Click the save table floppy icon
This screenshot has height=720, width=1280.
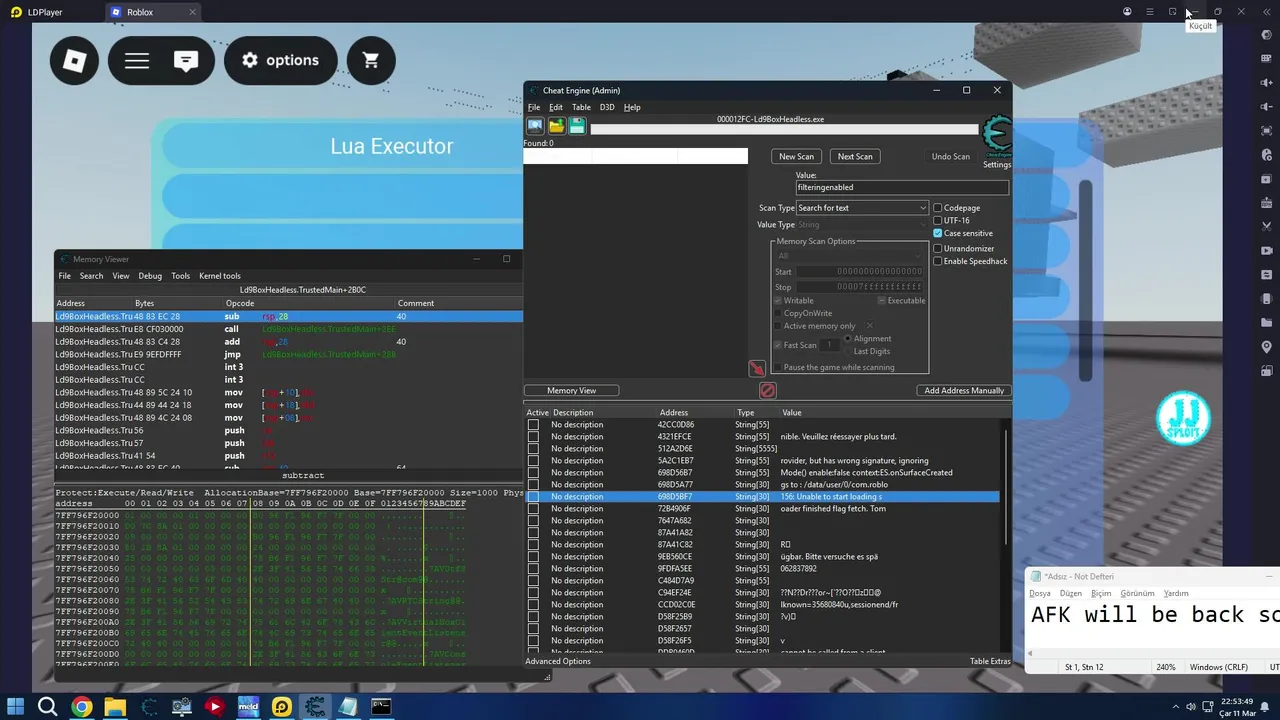click(x=577, y=126)
